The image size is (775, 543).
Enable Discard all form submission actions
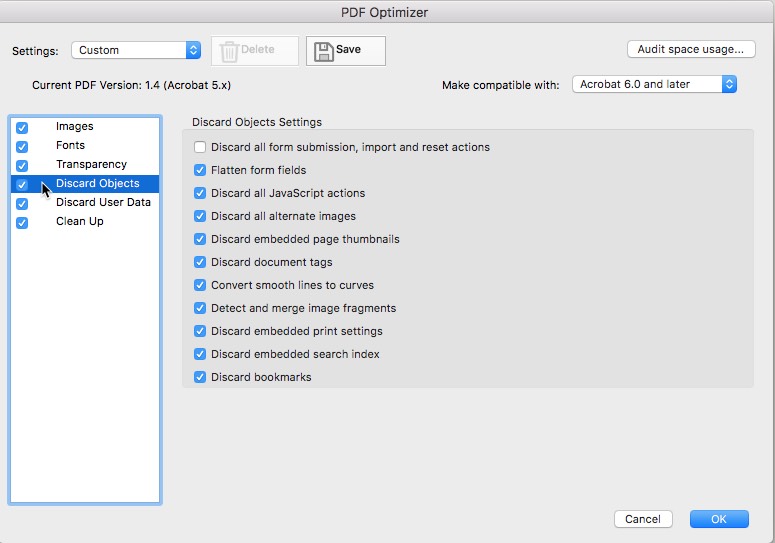(200, 147)
